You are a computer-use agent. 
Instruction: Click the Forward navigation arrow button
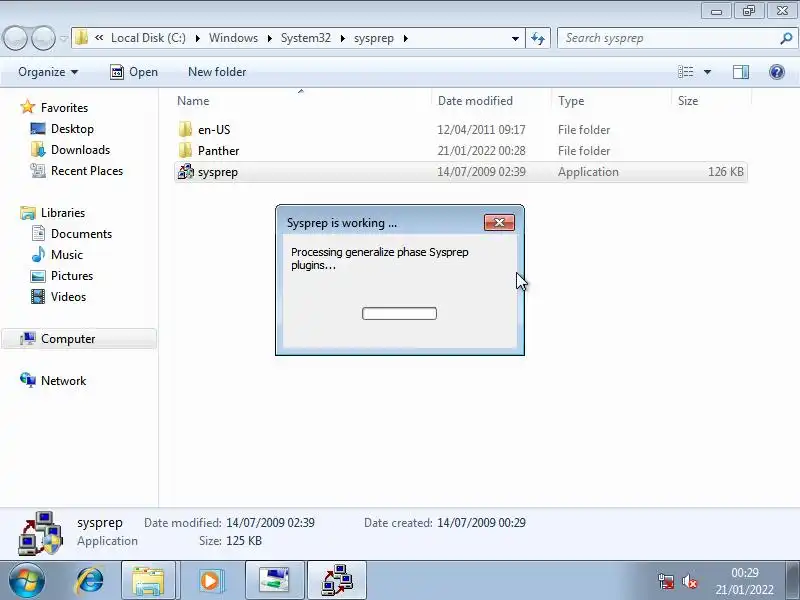pyautogui.click(x=43, y=38)
